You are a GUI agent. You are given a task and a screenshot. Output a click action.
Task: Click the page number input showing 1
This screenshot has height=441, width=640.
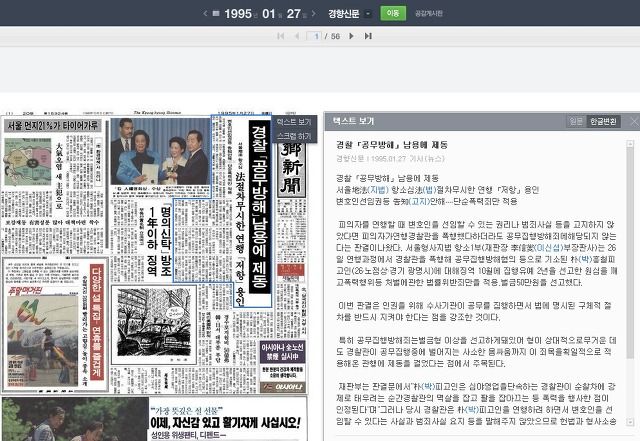click(x=314, y=36)
